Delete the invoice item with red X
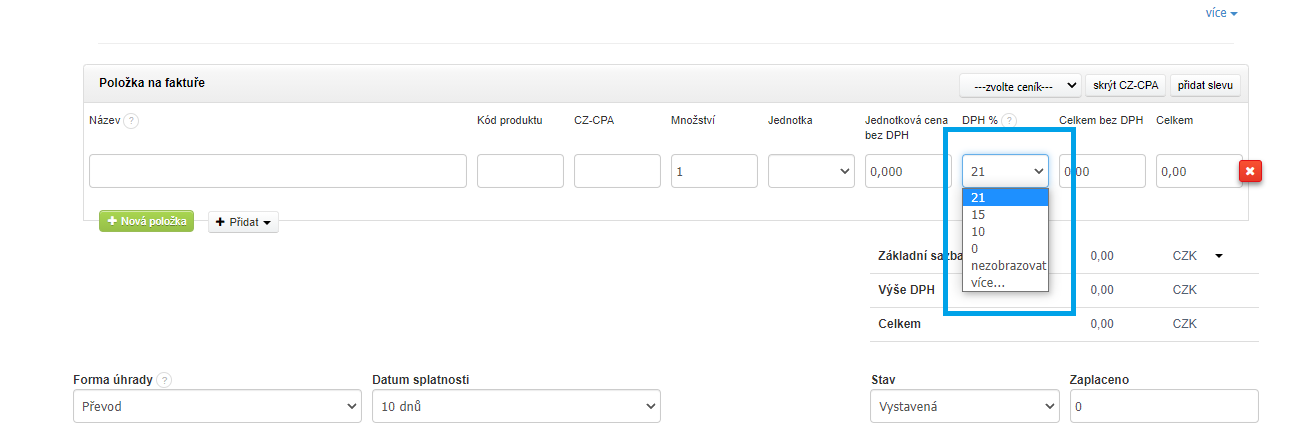Screen dimensions: 1289x428 (x=1250, y=171)
